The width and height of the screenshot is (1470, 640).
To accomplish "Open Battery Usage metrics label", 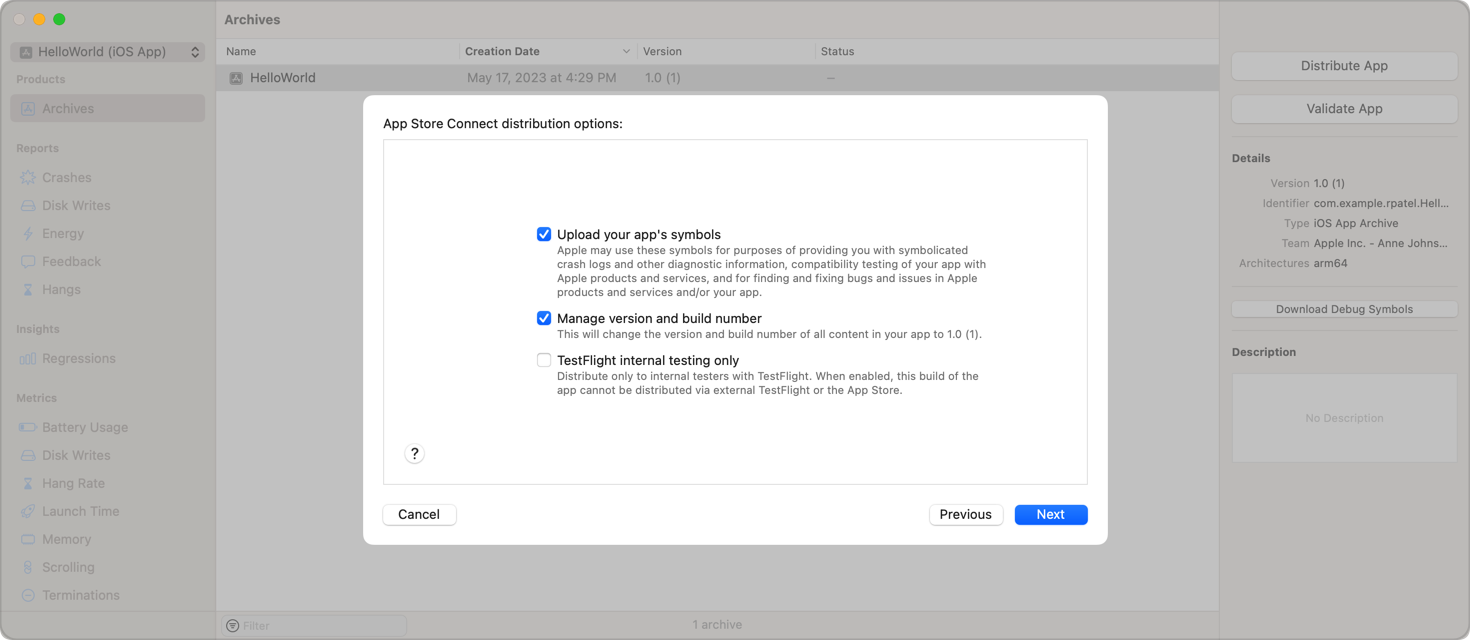I will 85,427.
